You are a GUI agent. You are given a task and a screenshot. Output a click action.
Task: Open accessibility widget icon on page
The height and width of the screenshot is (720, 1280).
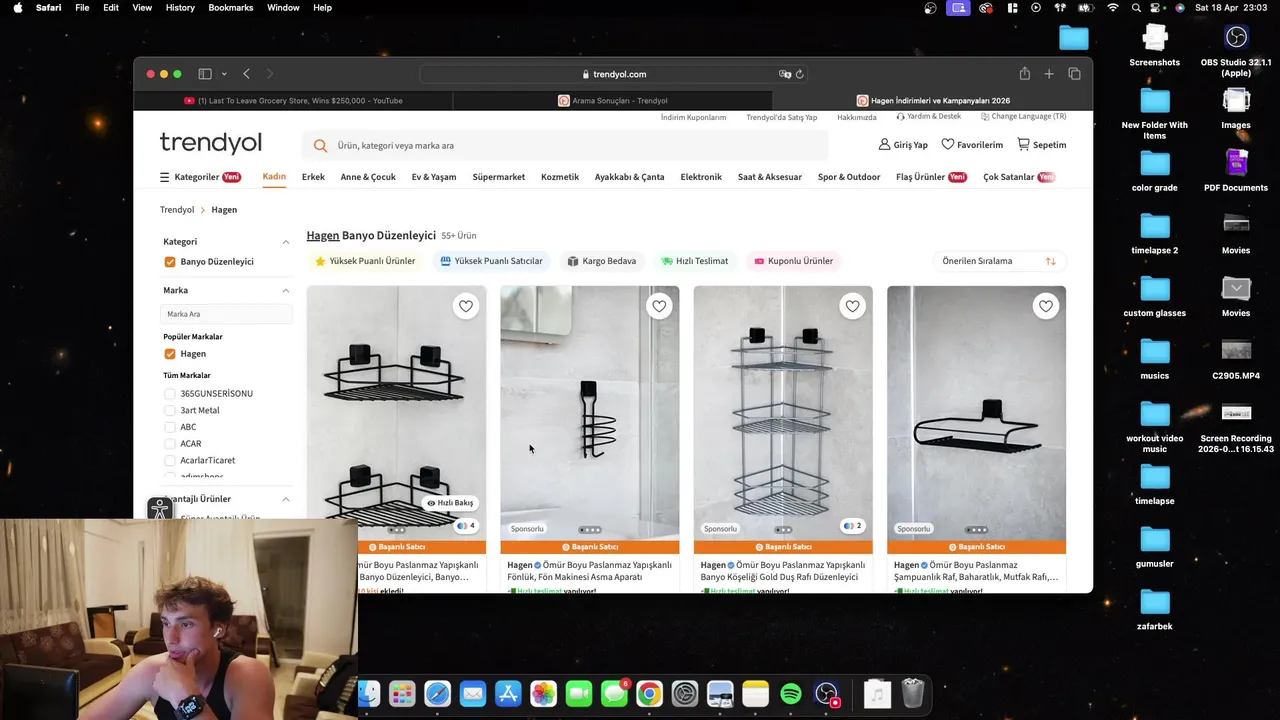pos(160,509)
